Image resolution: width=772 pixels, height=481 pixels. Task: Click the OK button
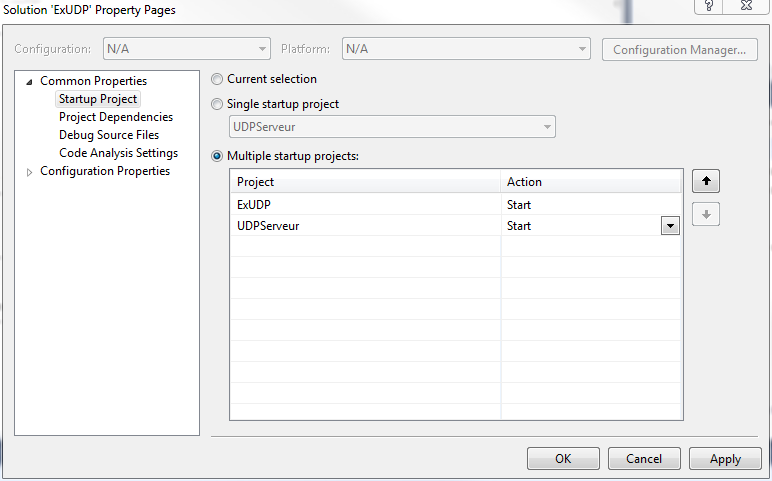pos(563,458)
